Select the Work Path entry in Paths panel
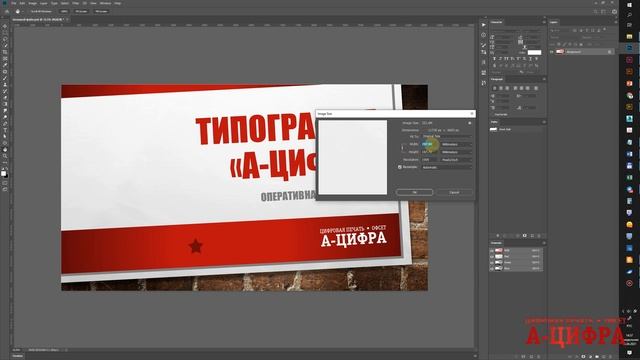This screenshot has width=640, height=360. (x=516, y=129)
